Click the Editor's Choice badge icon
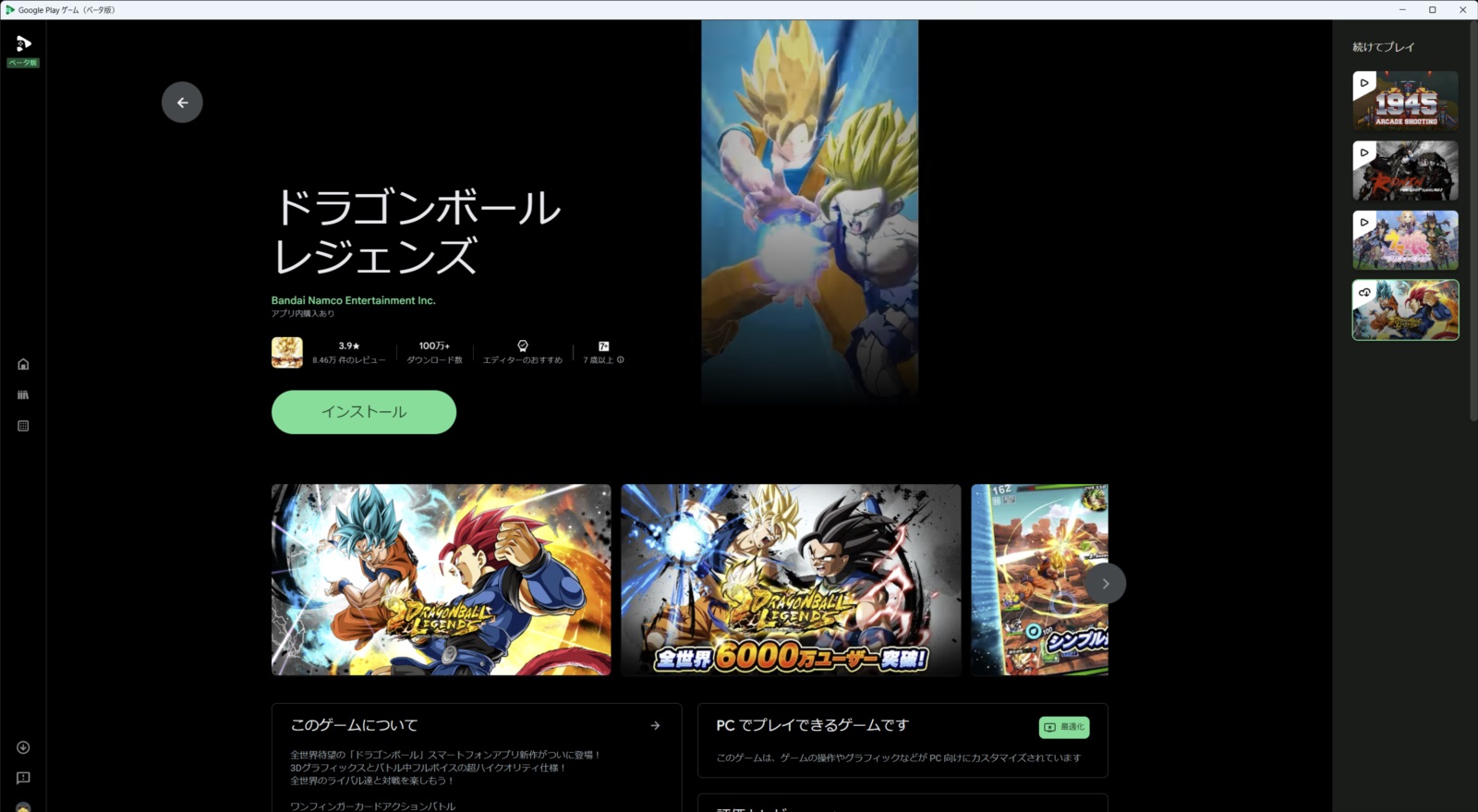This screenshot has height=812, width=1478. pyautogui.click(x=523, y=345)
